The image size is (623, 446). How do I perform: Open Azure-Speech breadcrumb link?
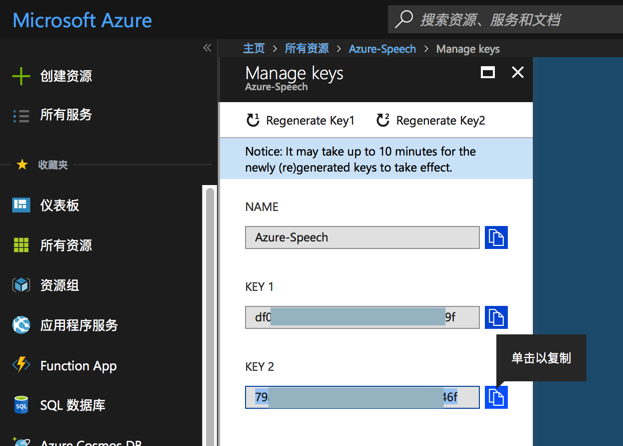pos(382,48)
